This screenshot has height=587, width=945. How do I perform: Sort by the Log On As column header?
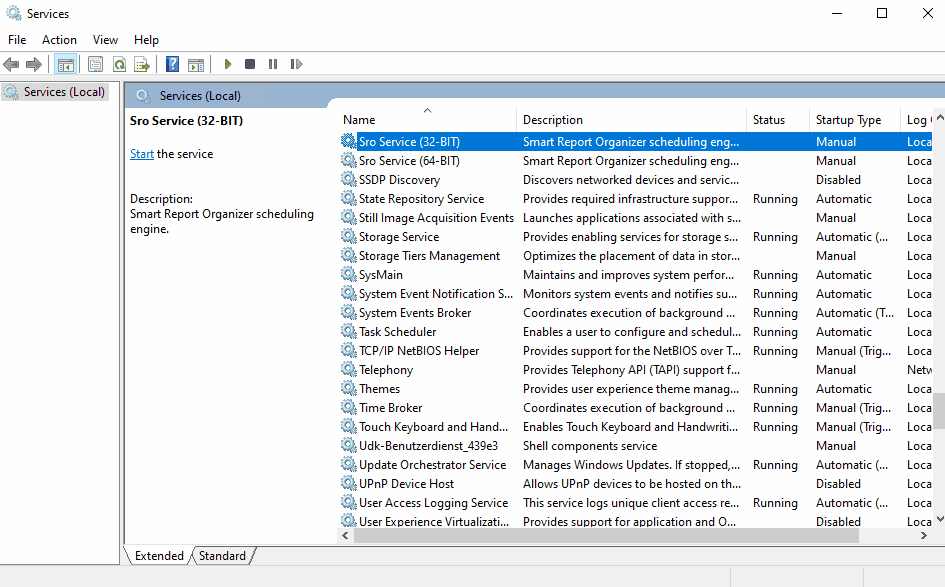(917, 119)
